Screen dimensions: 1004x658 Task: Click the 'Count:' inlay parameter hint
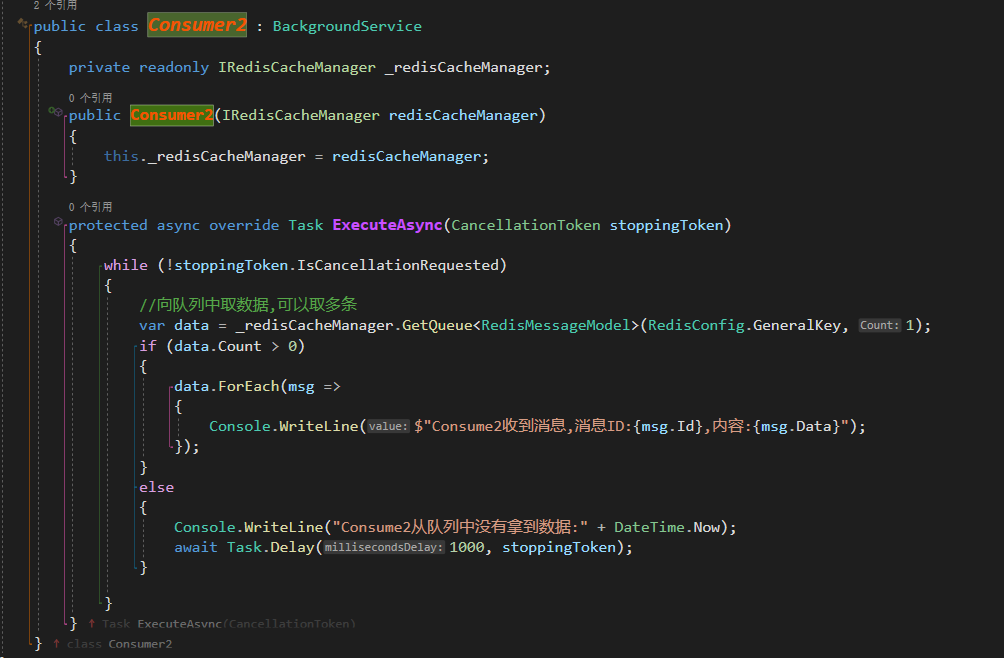[879, 325]
